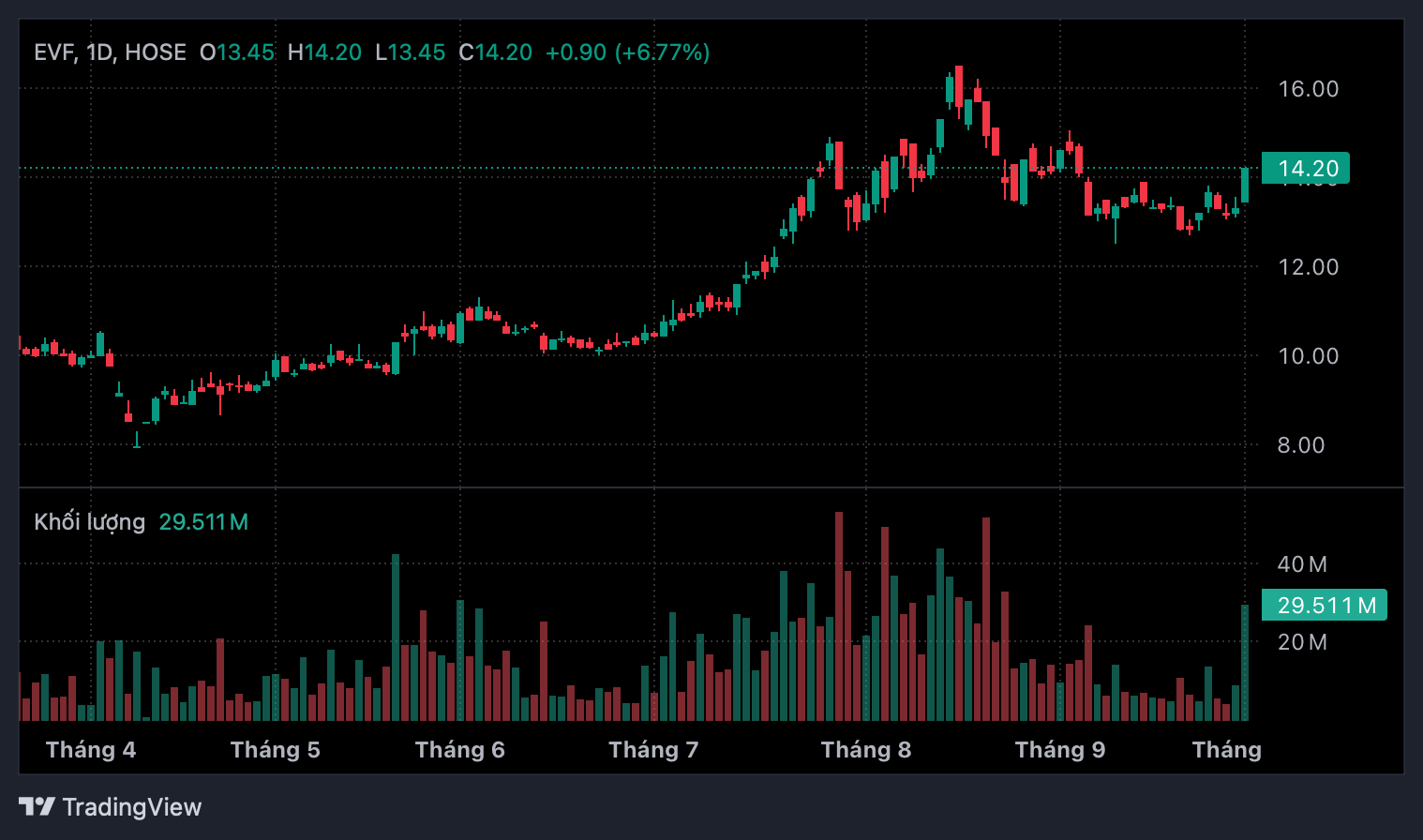Viewport: 1423px width, 840px height.
Task: Click the 20M volume axis label
Action: coord(1302,642)
